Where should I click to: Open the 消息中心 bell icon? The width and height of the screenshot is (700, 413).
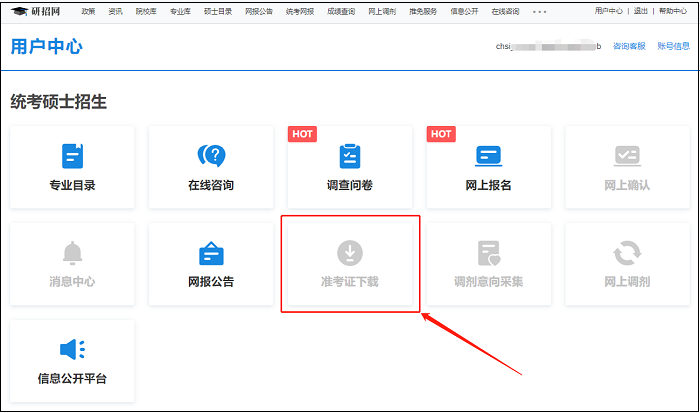(x=72, y=252)
